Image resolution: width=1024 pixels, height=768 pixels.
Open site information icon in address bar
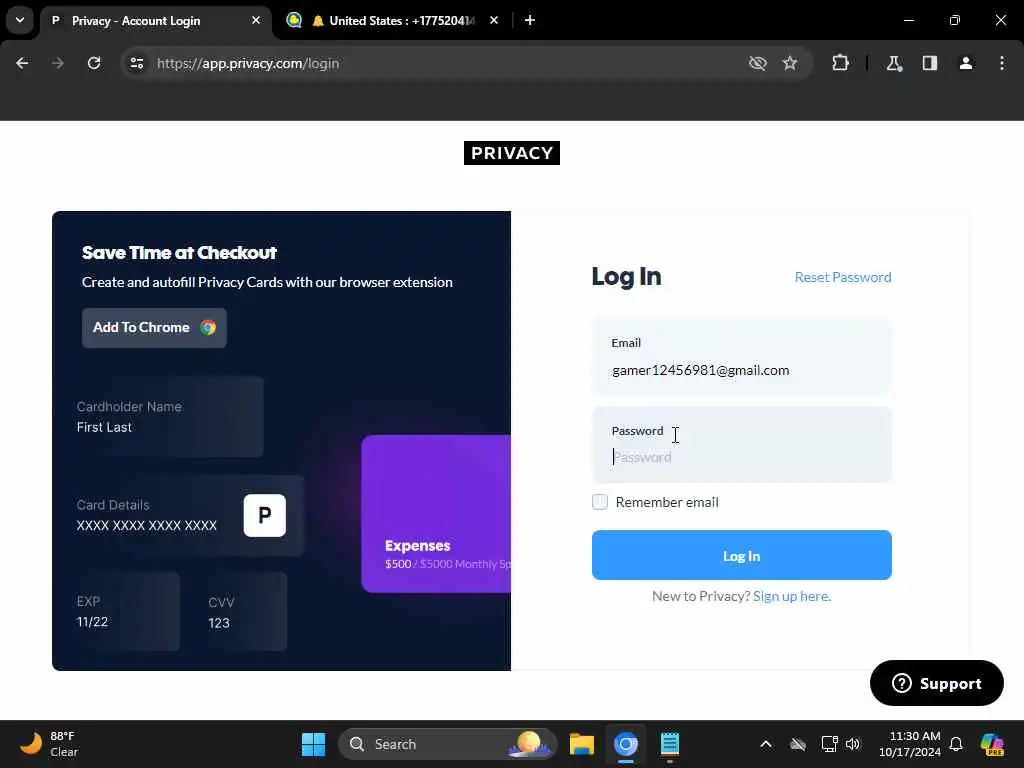(136, 63)
